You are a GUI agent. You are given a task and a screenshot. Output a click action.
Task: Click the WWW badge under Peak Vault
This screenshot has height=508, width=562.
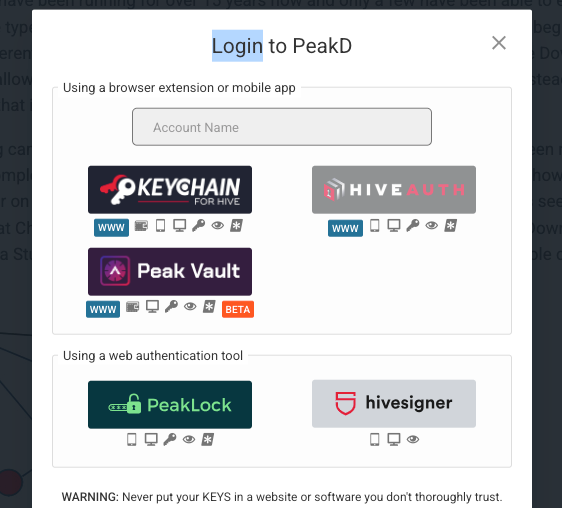(103, 309)
